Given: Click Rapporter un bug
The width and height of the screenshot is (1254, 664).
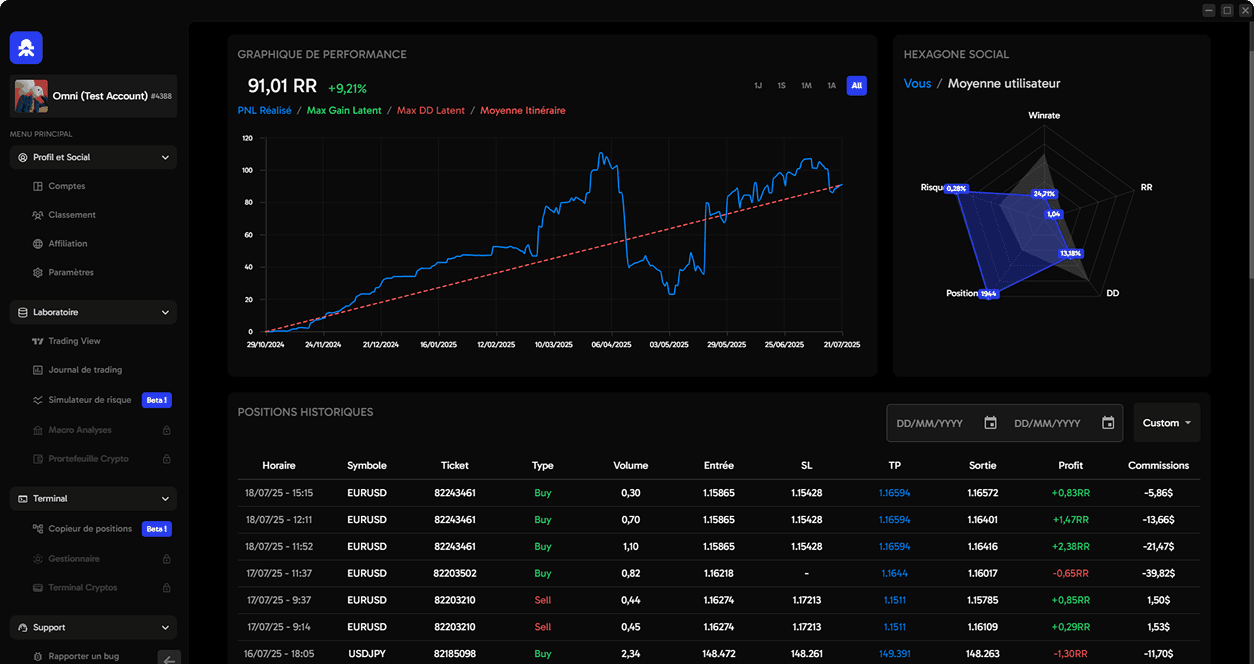Looking at the screenshot, I should tap(83, 657).
